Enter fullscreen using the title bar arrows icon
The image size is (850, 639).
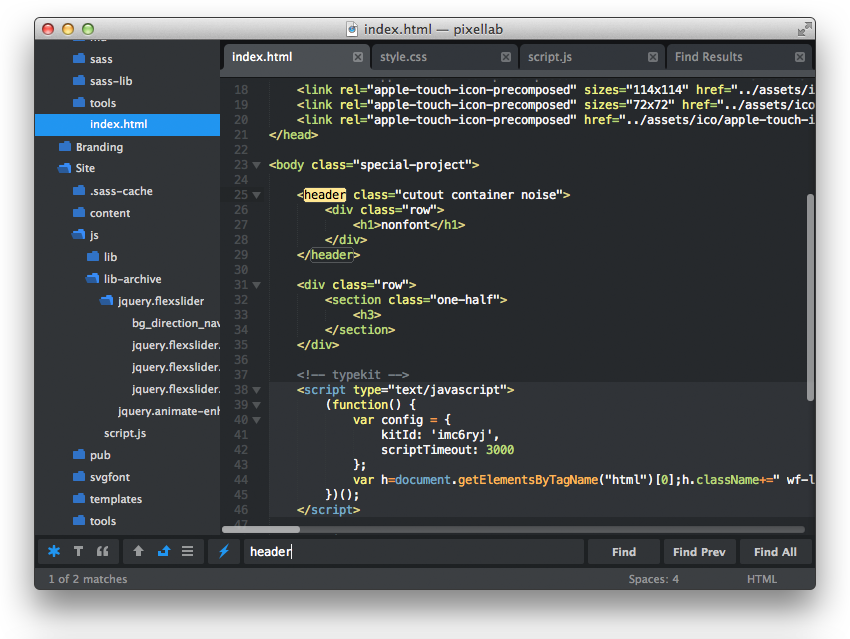coord(805,29)
